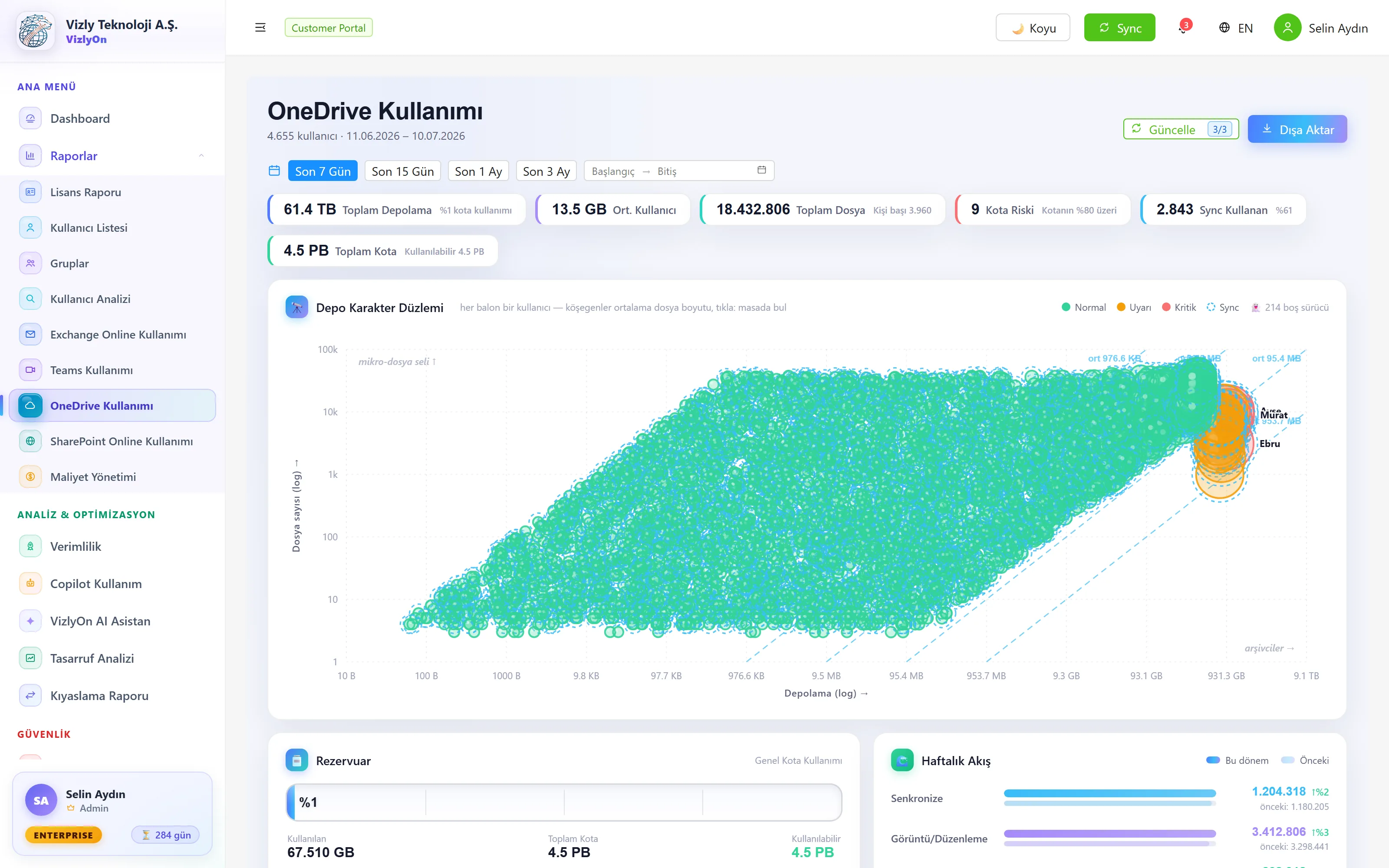Screen dimensions: 1389x868
Task: Click the Vizly Teknoloji globe logo
Action: [x=36, y=30]
